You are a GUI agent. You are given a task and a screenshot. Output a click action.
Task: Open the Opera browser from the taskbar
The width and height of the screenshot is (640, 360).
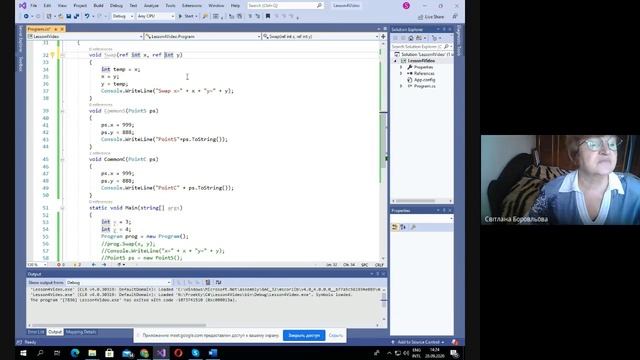(x=178, y=353)
